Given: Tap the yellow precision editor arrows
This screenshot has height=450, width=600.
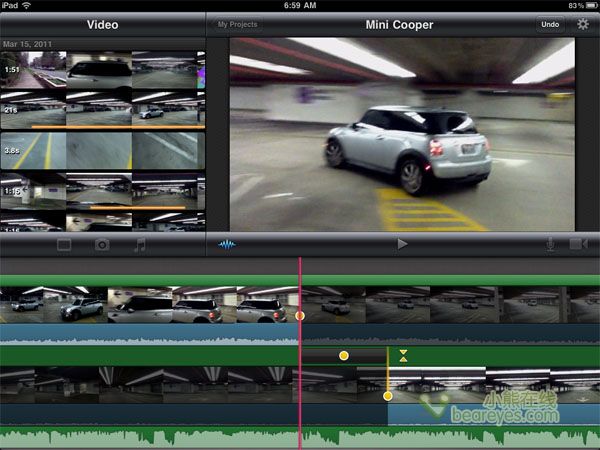Looking at the screenshot, I should click(x=403, y=356).
